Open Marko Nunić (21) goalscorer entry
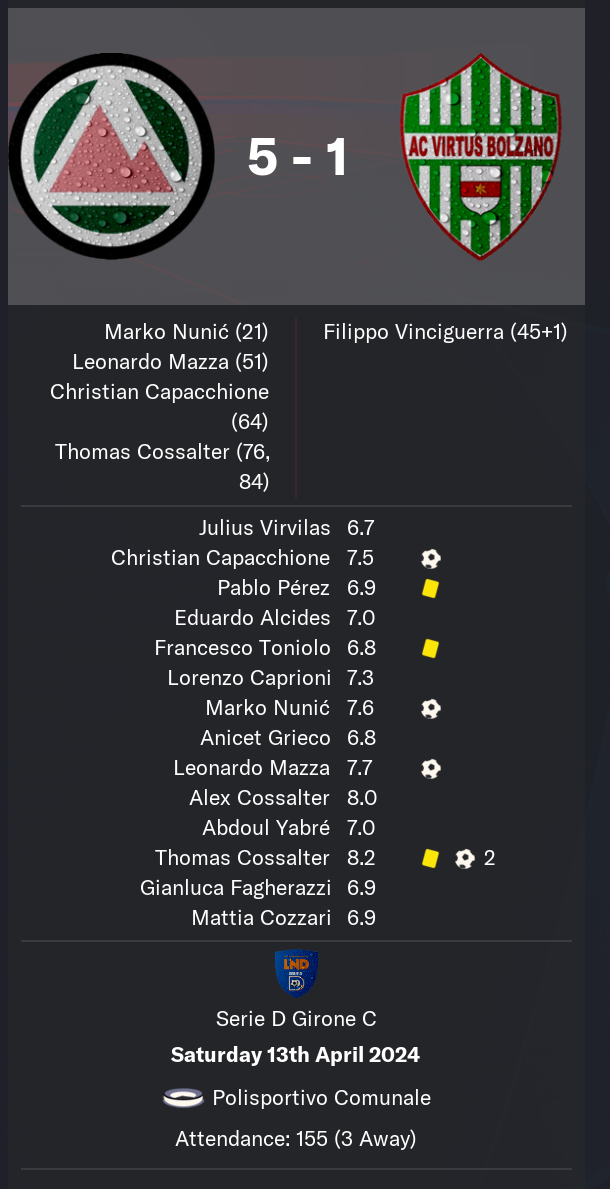610x1189 pixels. coord(186,332)
